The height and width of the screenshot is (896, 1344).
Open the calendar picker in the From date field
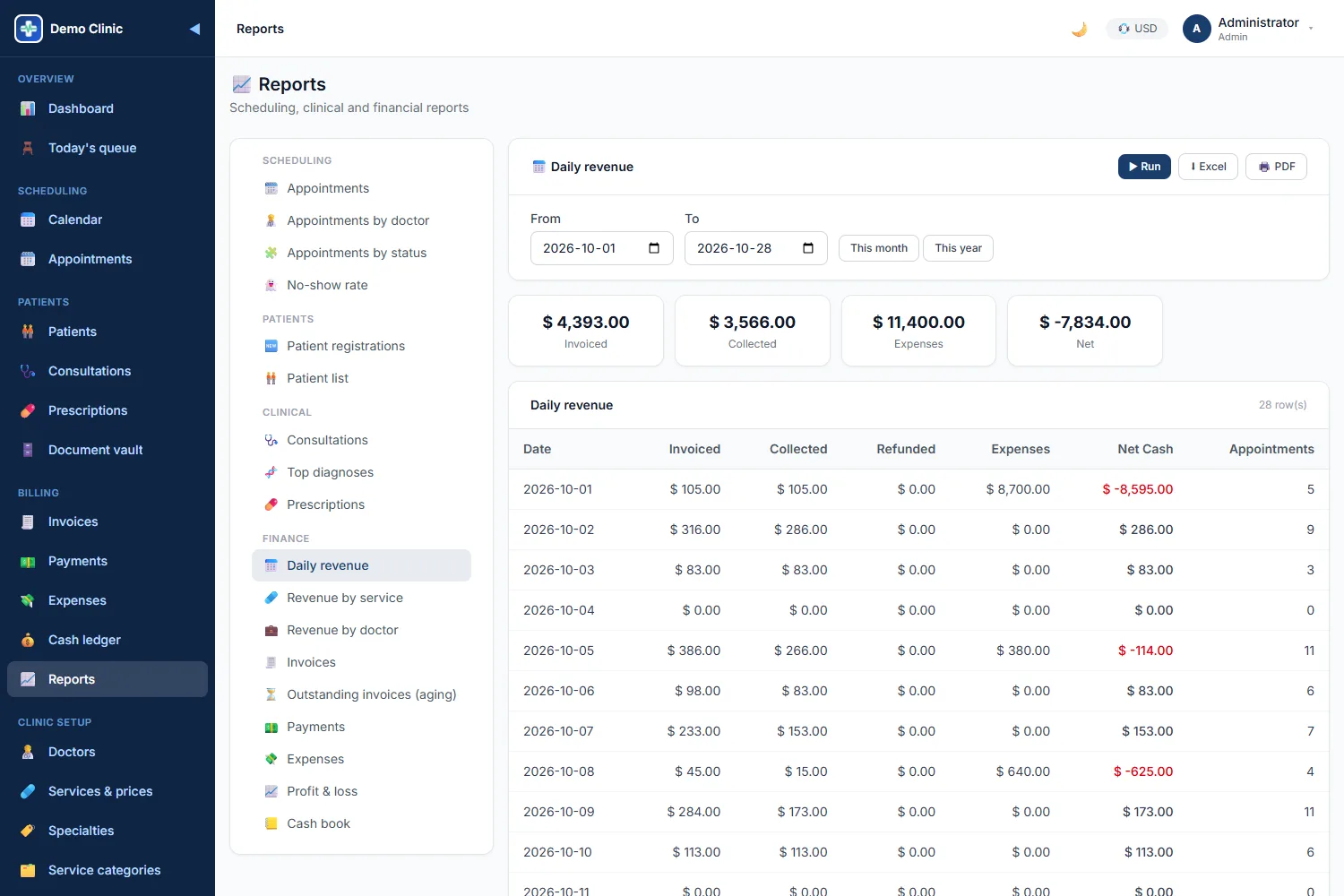coord(654,248)
